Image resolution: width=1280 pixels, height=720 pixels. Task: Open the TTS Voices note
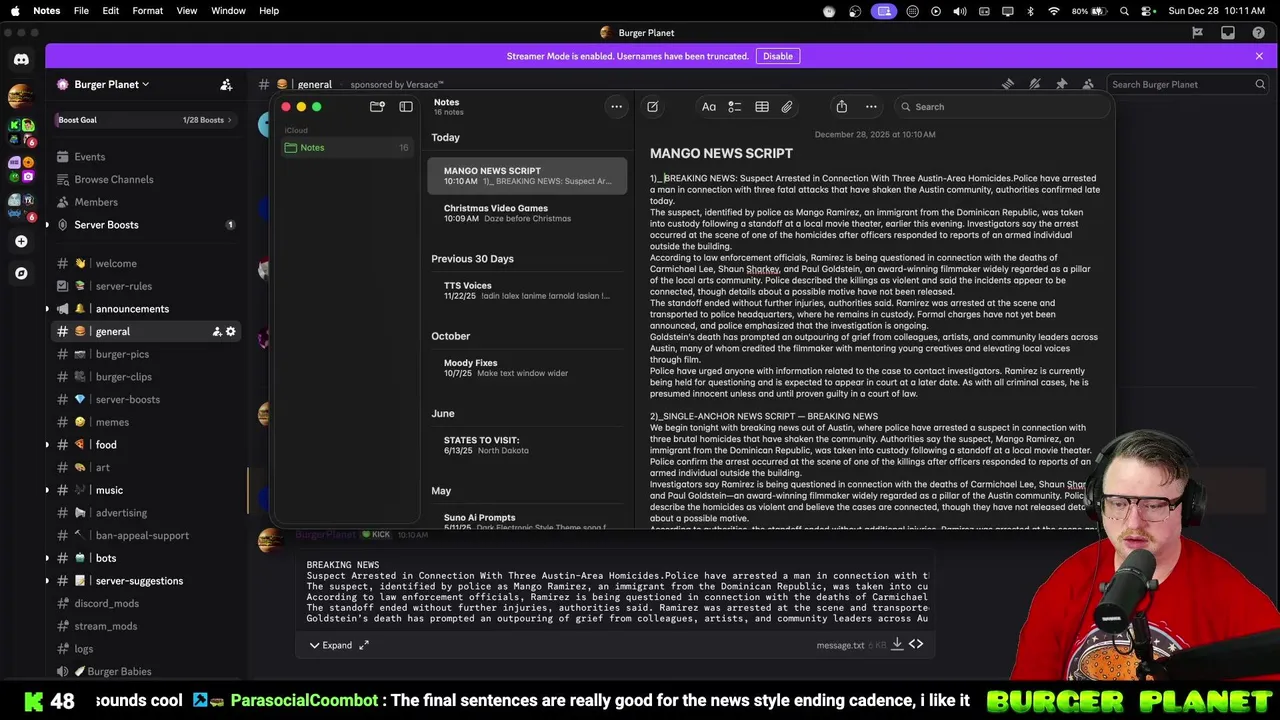pos(527,291)
